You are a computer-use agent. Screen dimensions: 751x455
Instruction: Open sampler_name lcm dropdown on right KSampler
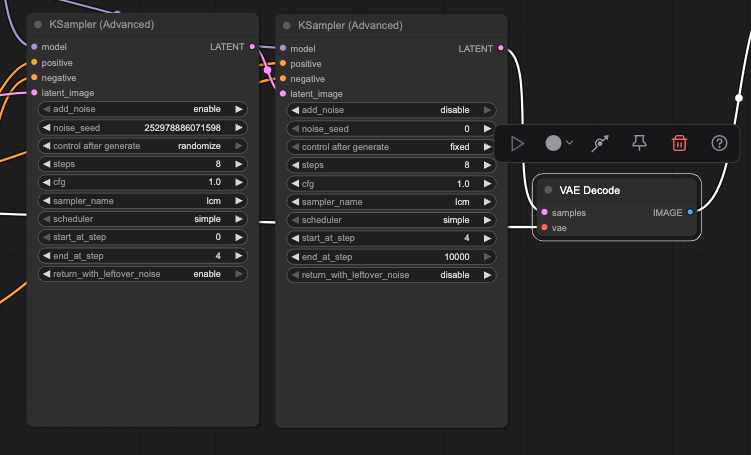[x=391, y=202]
